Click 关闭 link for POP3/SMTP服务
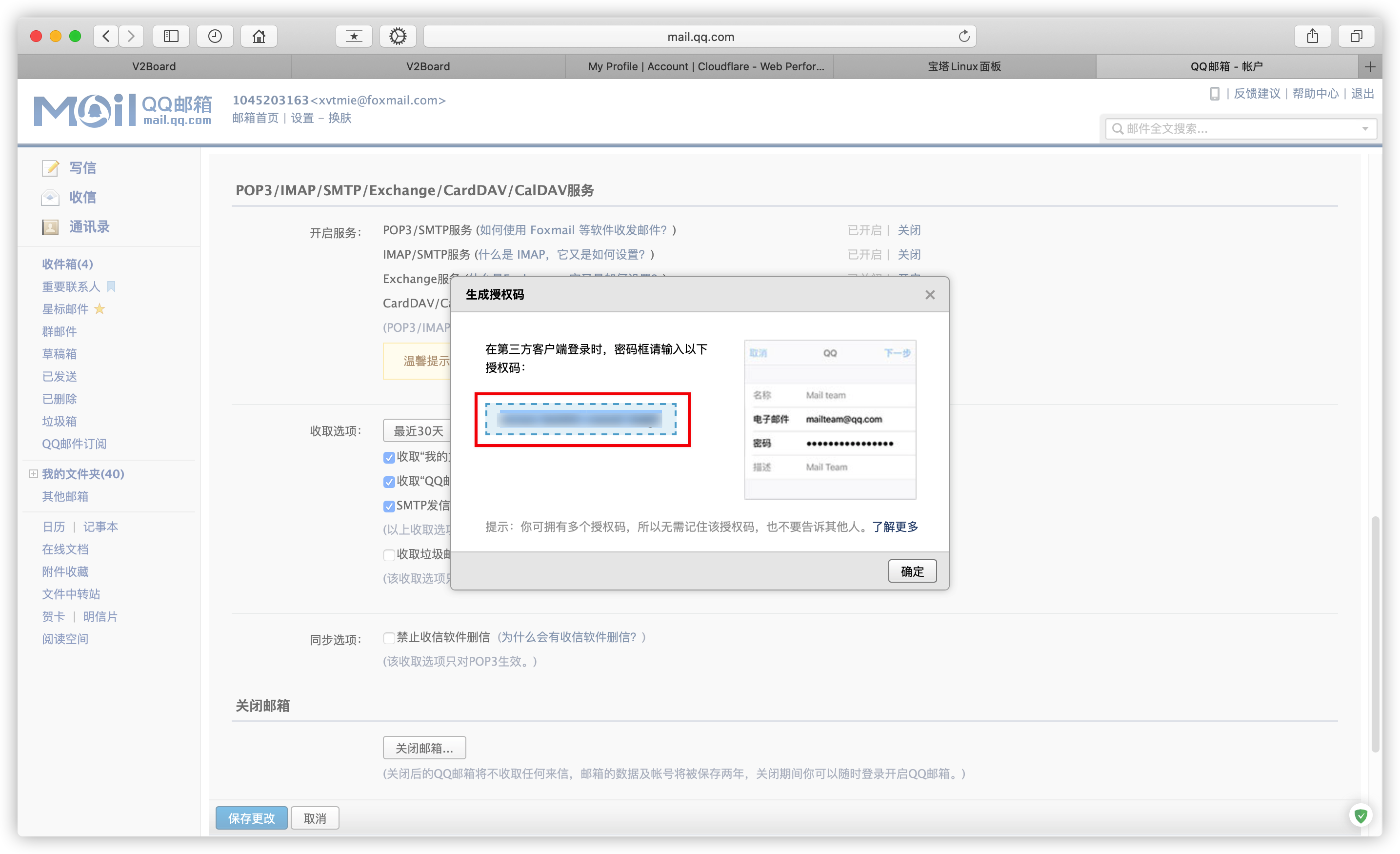 908,230
